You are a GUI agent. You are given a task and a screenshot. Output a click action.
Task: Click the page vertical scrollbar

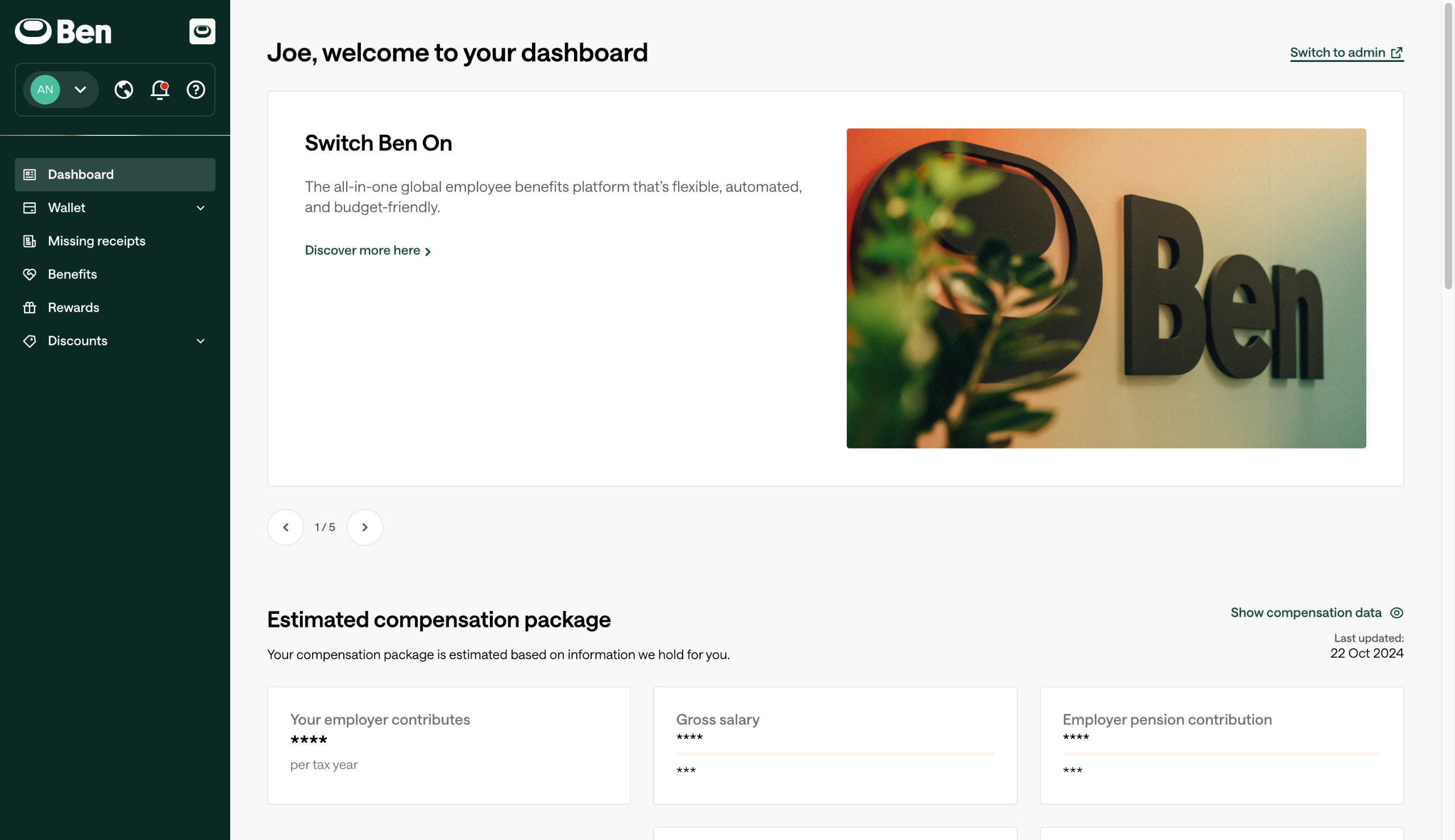(x=1448, y=144)
